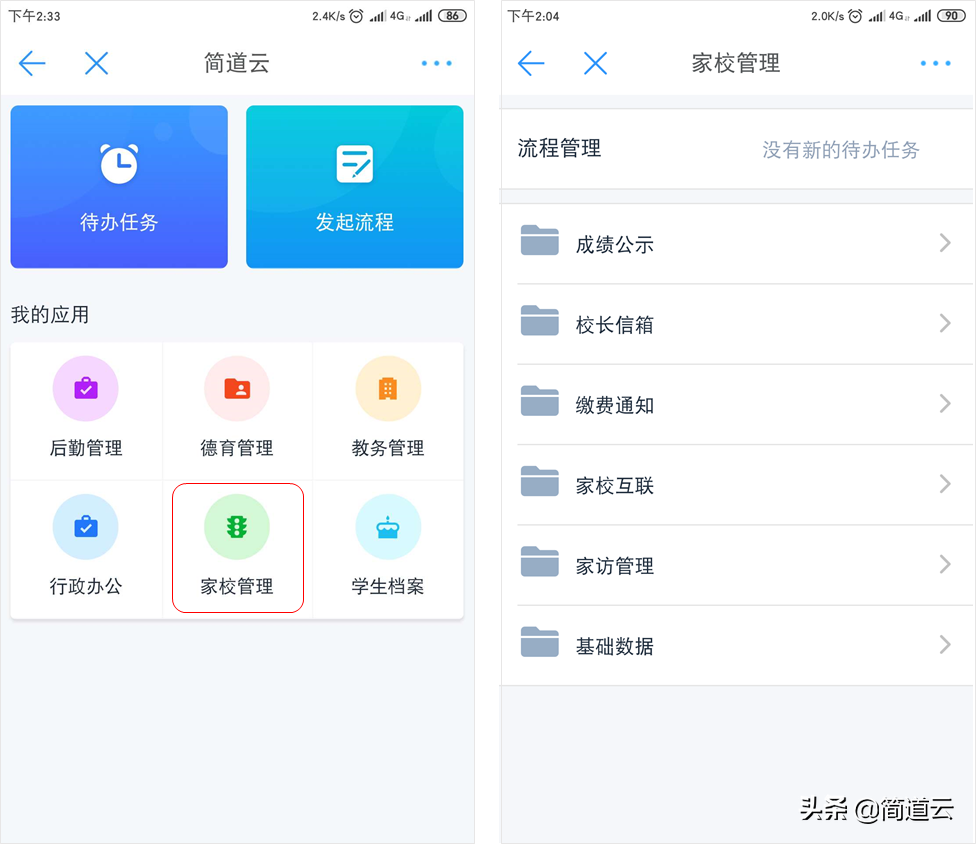Open the 家校管理 traffic light icon
The height and width of the screenshot is (844, 976).
(237, 527)
